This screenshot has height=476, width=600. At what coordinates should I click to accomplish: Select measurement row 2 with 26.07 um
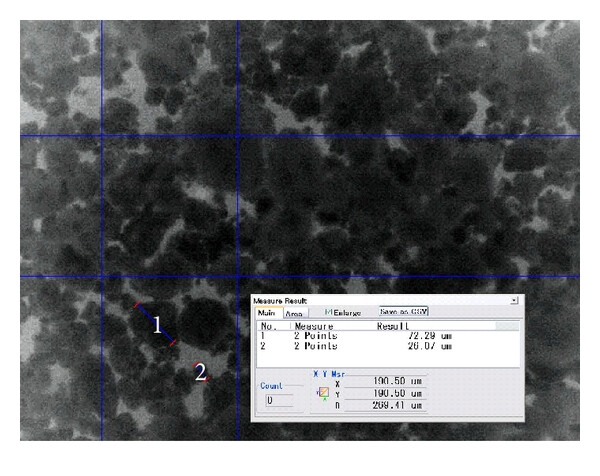pyautogui.click(x=388, y=346)
